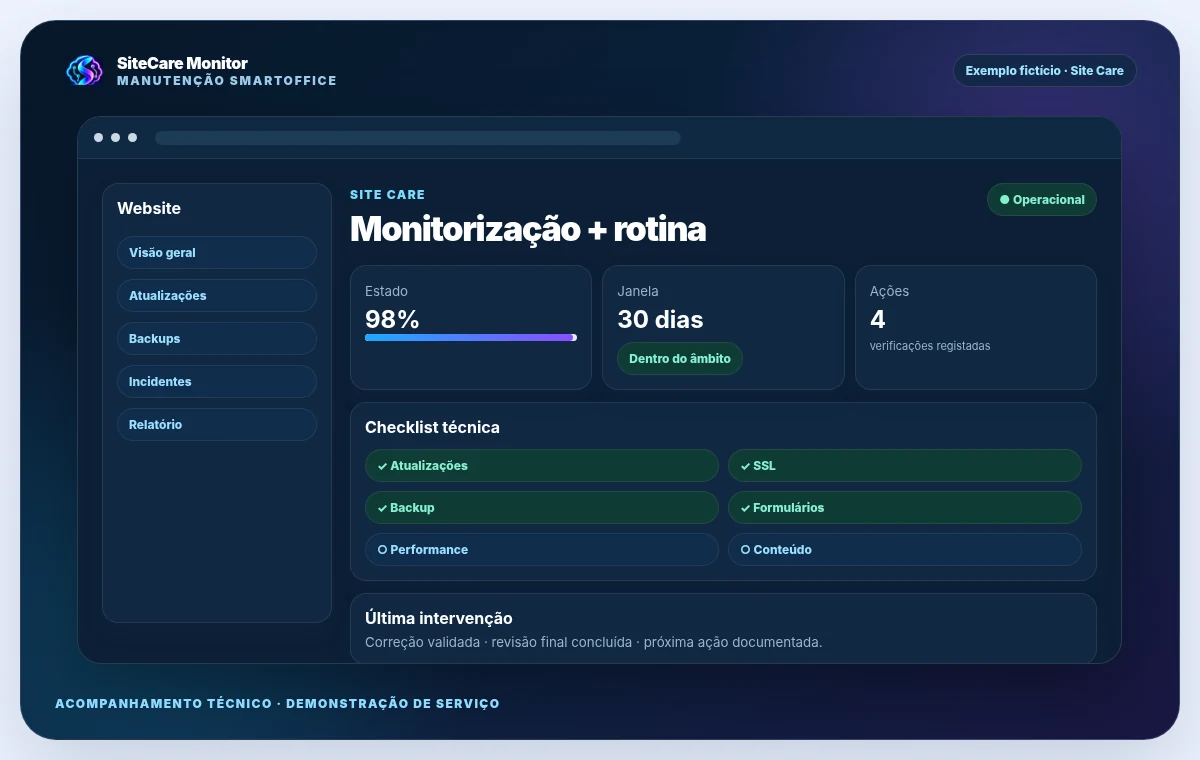The image size is (1200, 760).
Task: Click the third browser window dot
Action: coord(132,138)
